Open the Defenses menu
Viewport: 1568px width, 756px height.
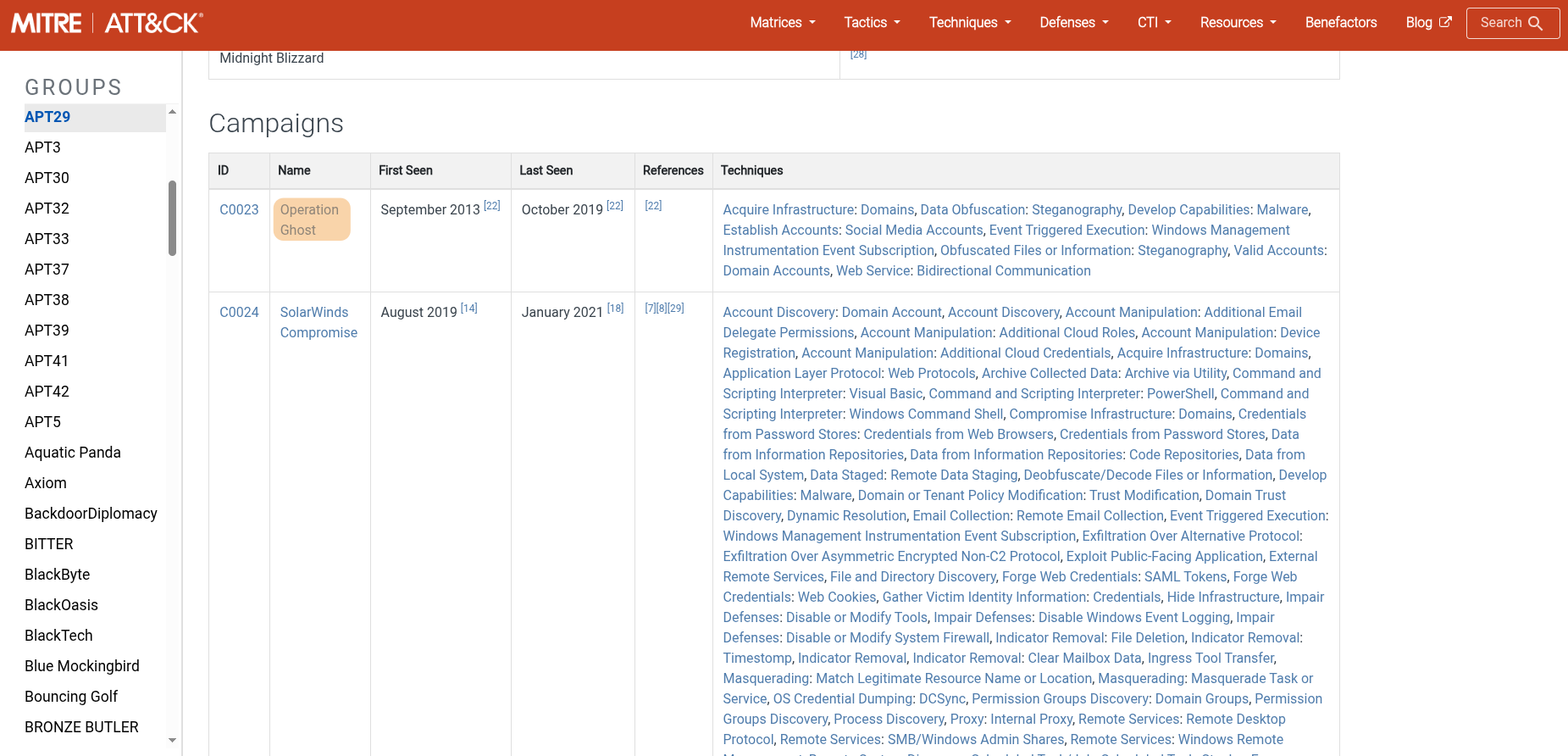[x=1073, y=23]
